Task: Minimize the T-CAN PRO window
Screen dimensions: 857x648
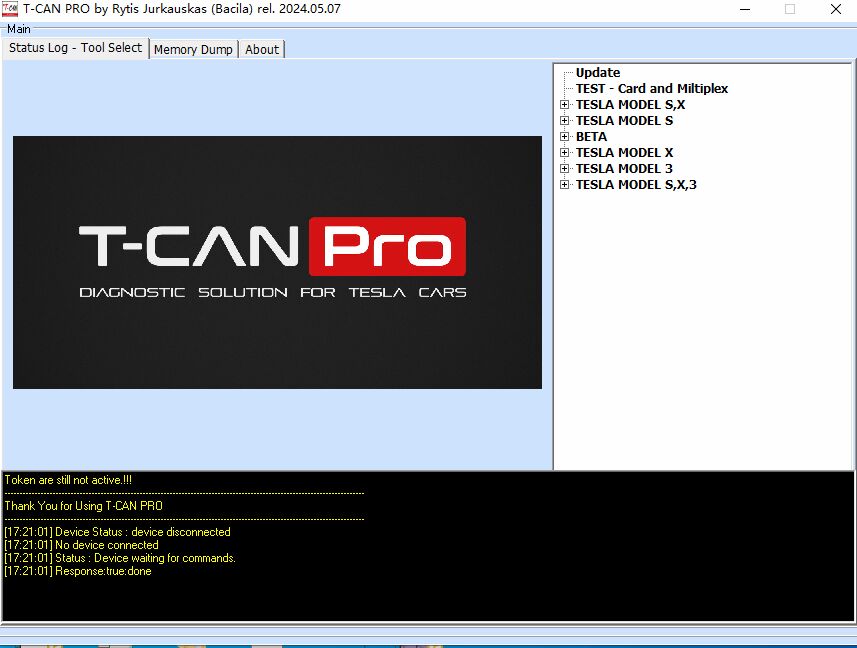Action: [745, 9]
